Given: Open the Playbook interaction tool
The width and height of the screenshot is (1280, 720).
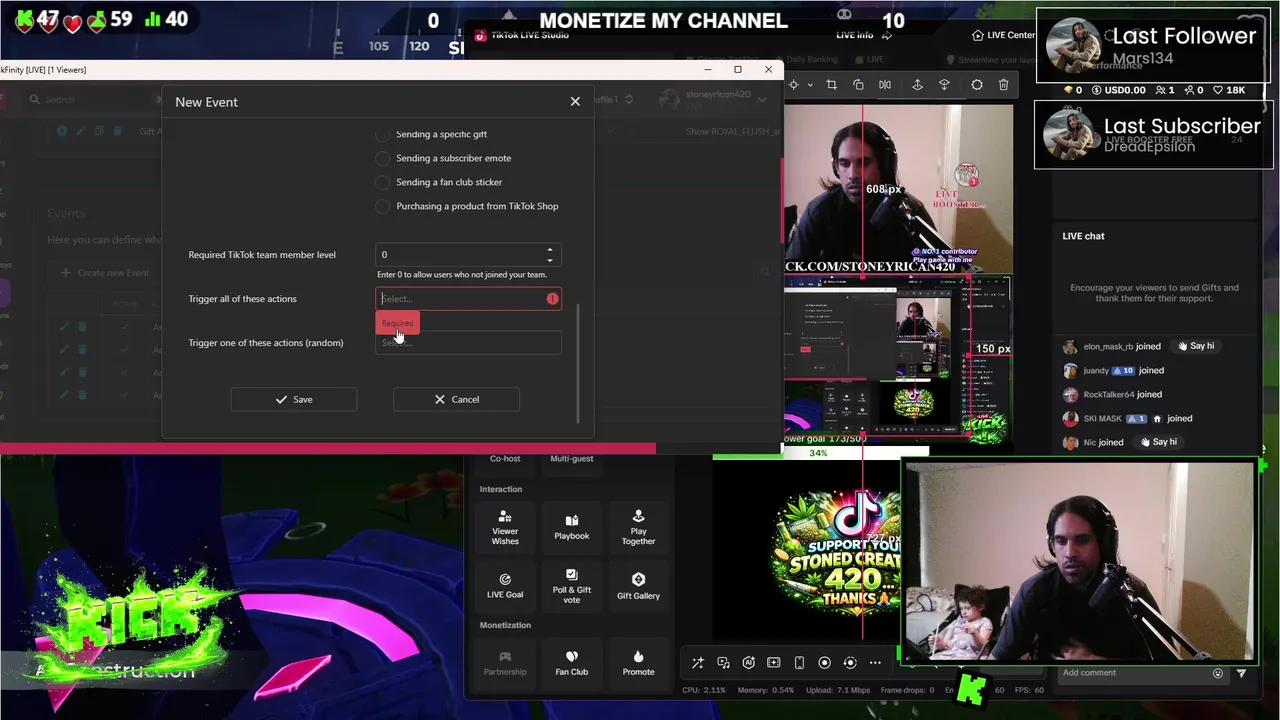Looking at the screenshot, I should click(x=572, y=528).
